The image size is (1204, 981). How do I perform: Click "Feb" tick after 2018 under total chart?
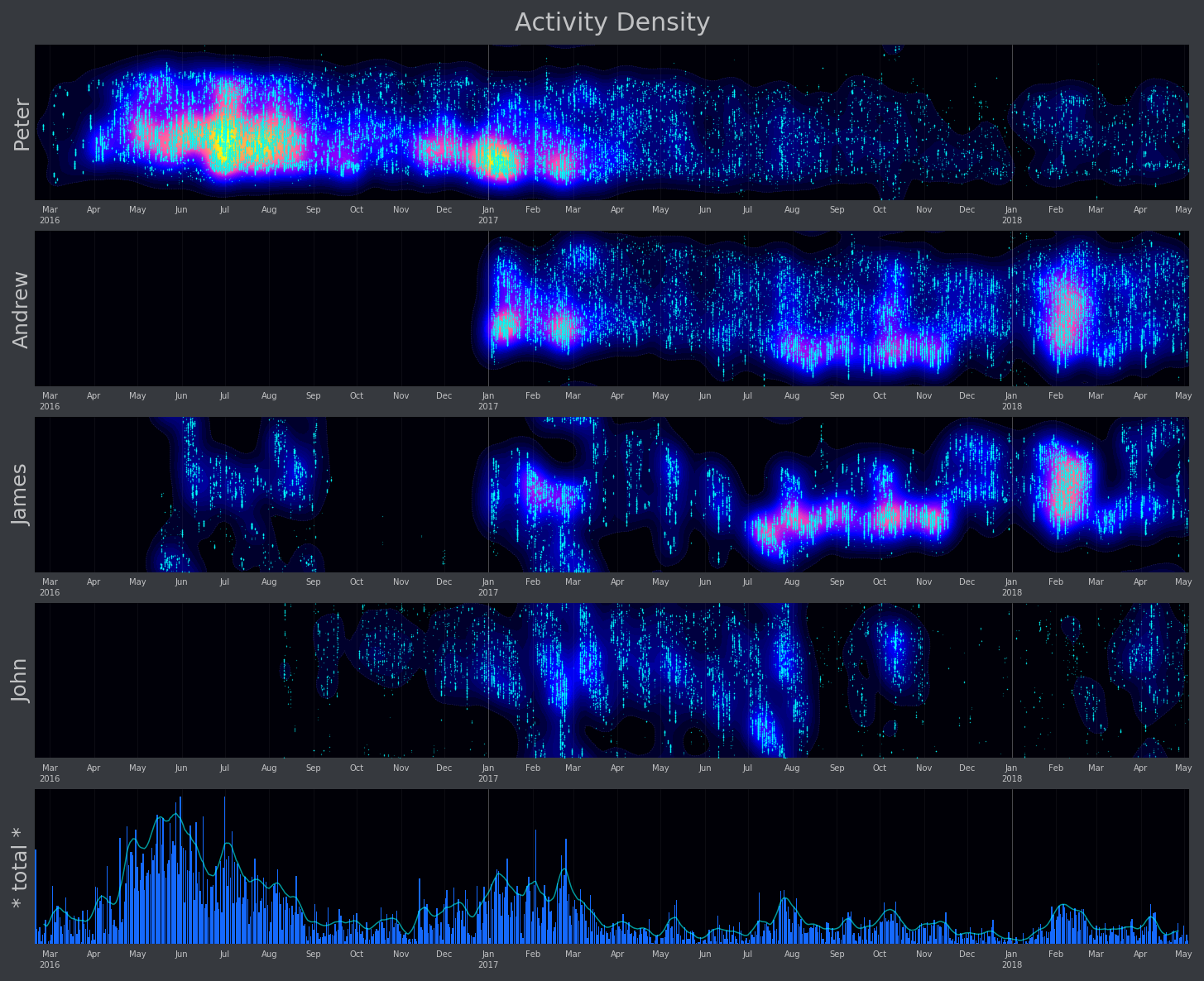click(x=1056, y=955)
